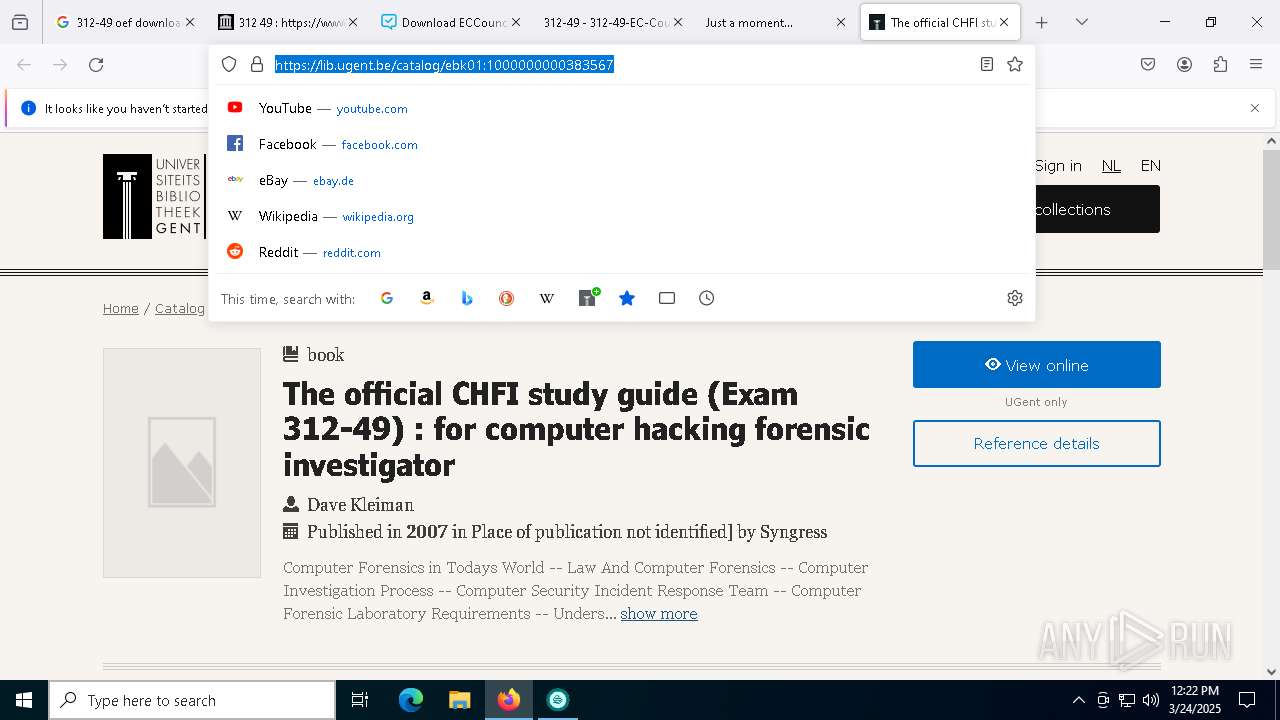Image resolution: width=1280 pixels, height=720 pixels.
Task: Click Firefox taskbar icon
Action: click(509, 700)
